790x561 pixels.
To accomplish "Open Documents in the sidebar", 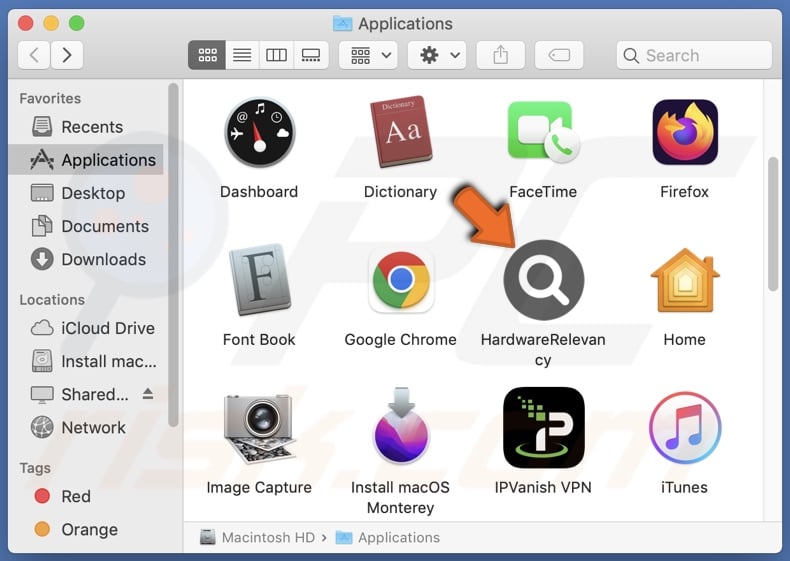I will [86, 226].
